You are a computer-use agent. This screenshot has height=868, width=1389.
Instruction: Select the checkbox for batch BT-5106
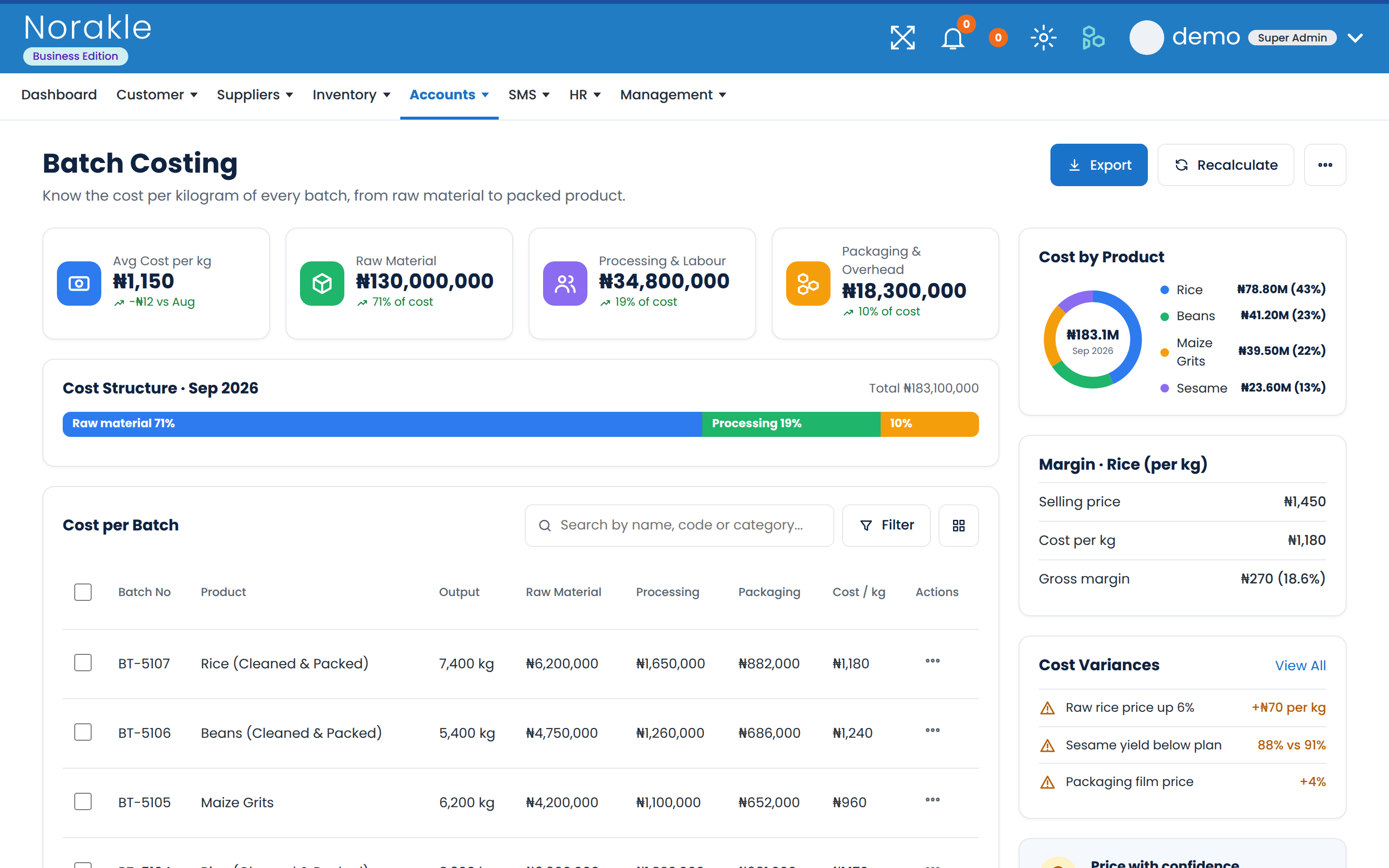(83, 732)
